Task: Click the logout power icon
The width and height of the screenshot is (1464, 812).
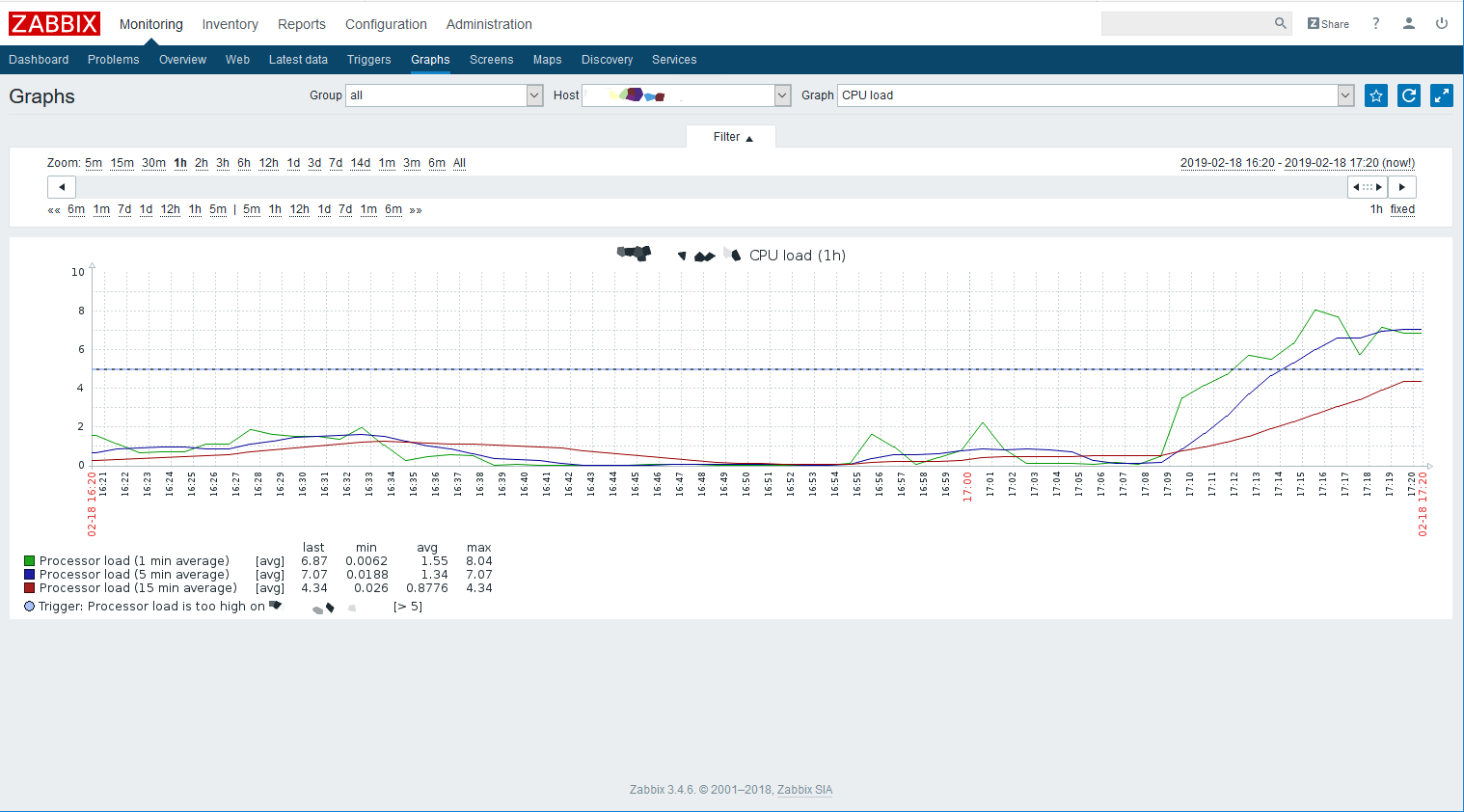Action: coord(1442,24)
